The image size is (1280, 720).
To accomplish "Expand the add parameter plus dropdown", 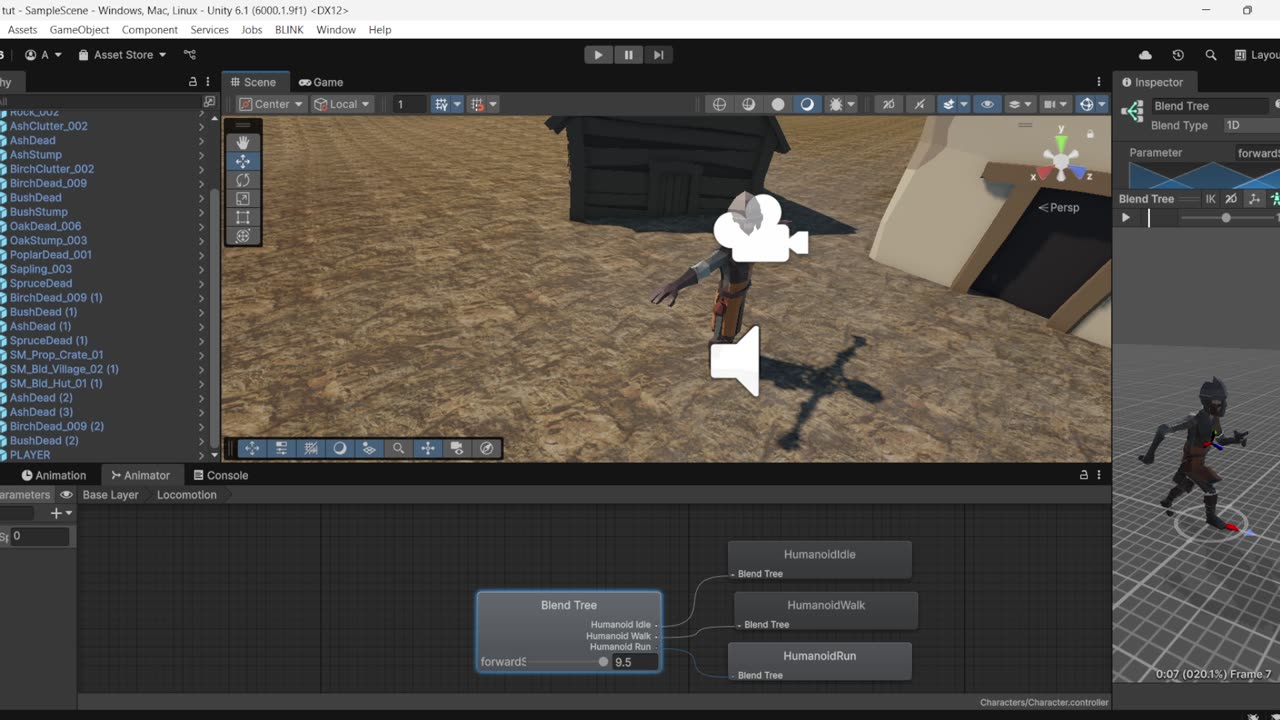I will (61, 513).
